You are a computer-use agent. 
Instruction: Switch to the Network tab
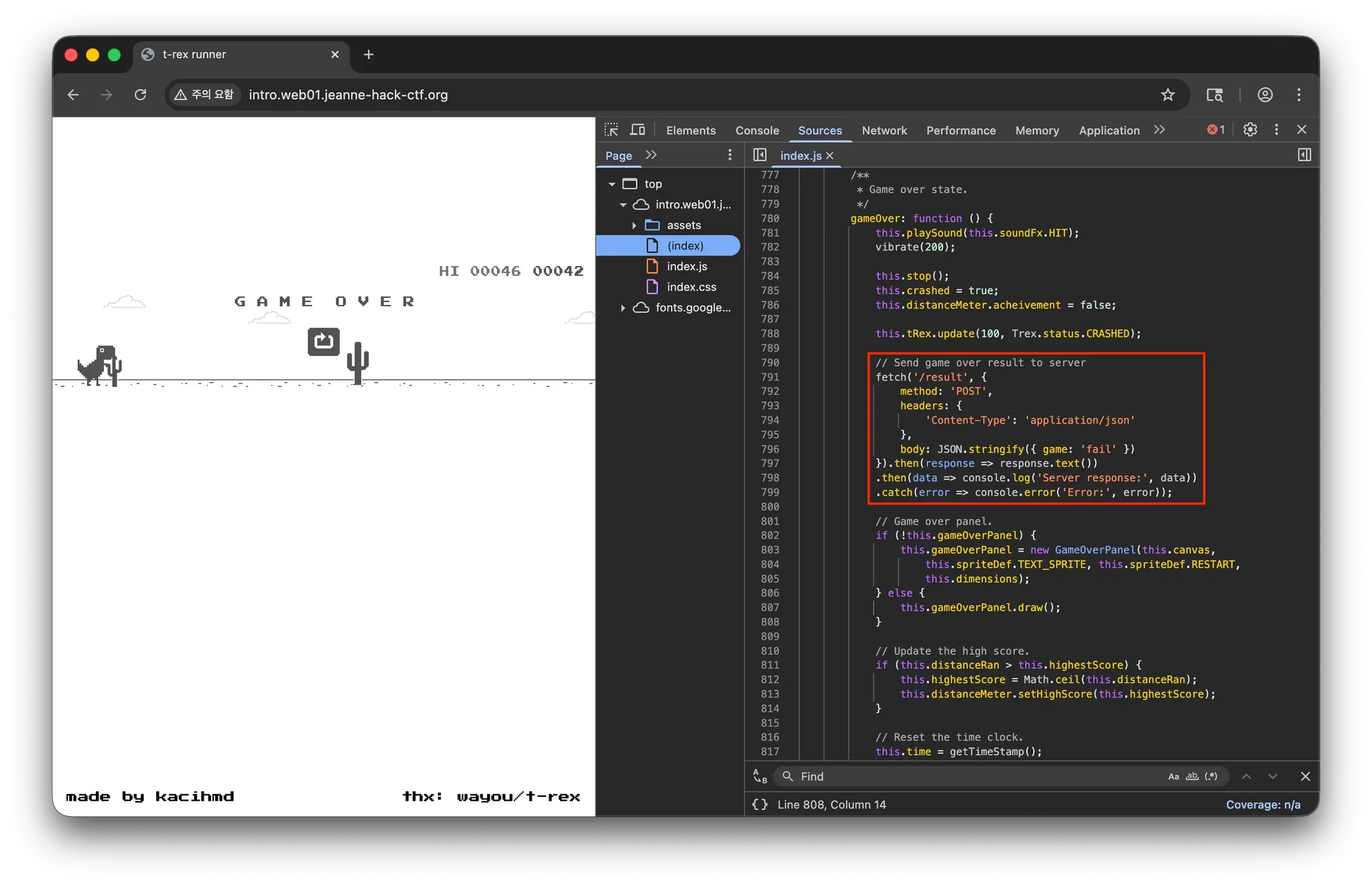click(884, 131)
